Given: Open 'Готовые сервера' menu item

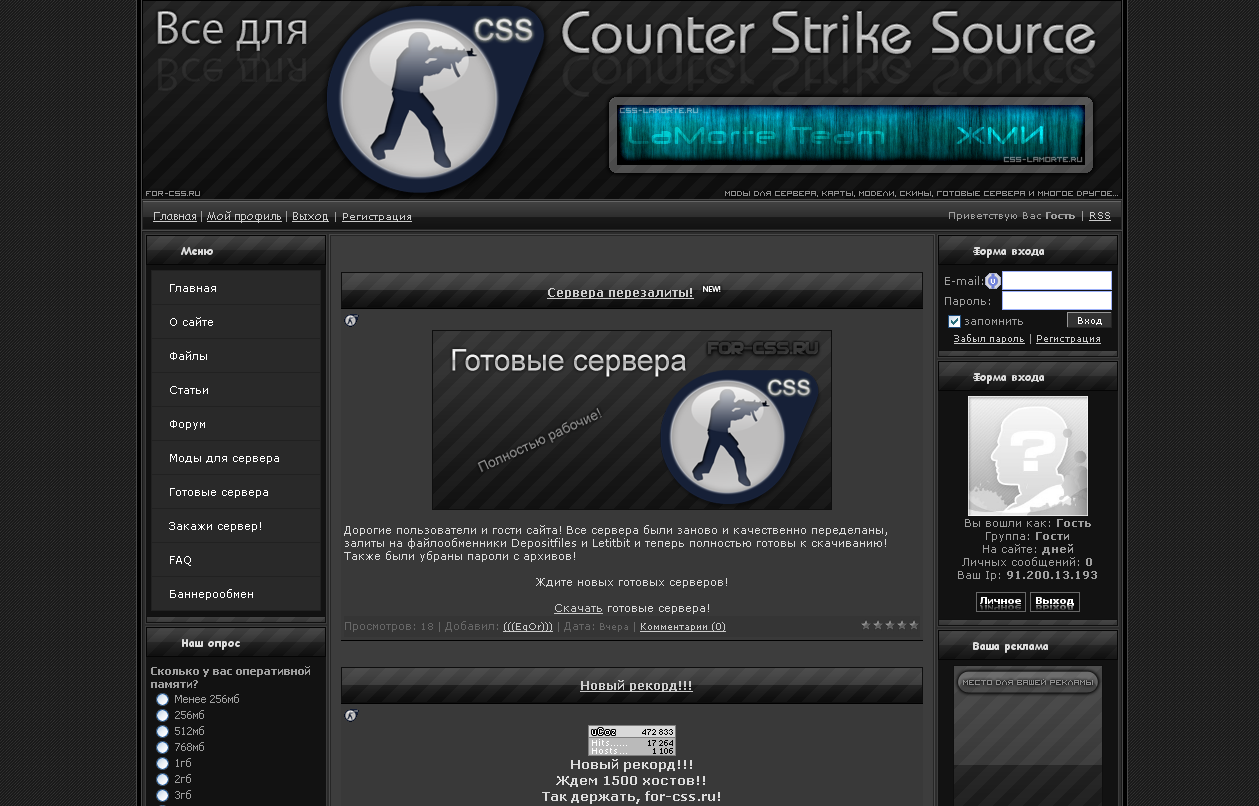Looking at the screenshot, I should [236, 492].
